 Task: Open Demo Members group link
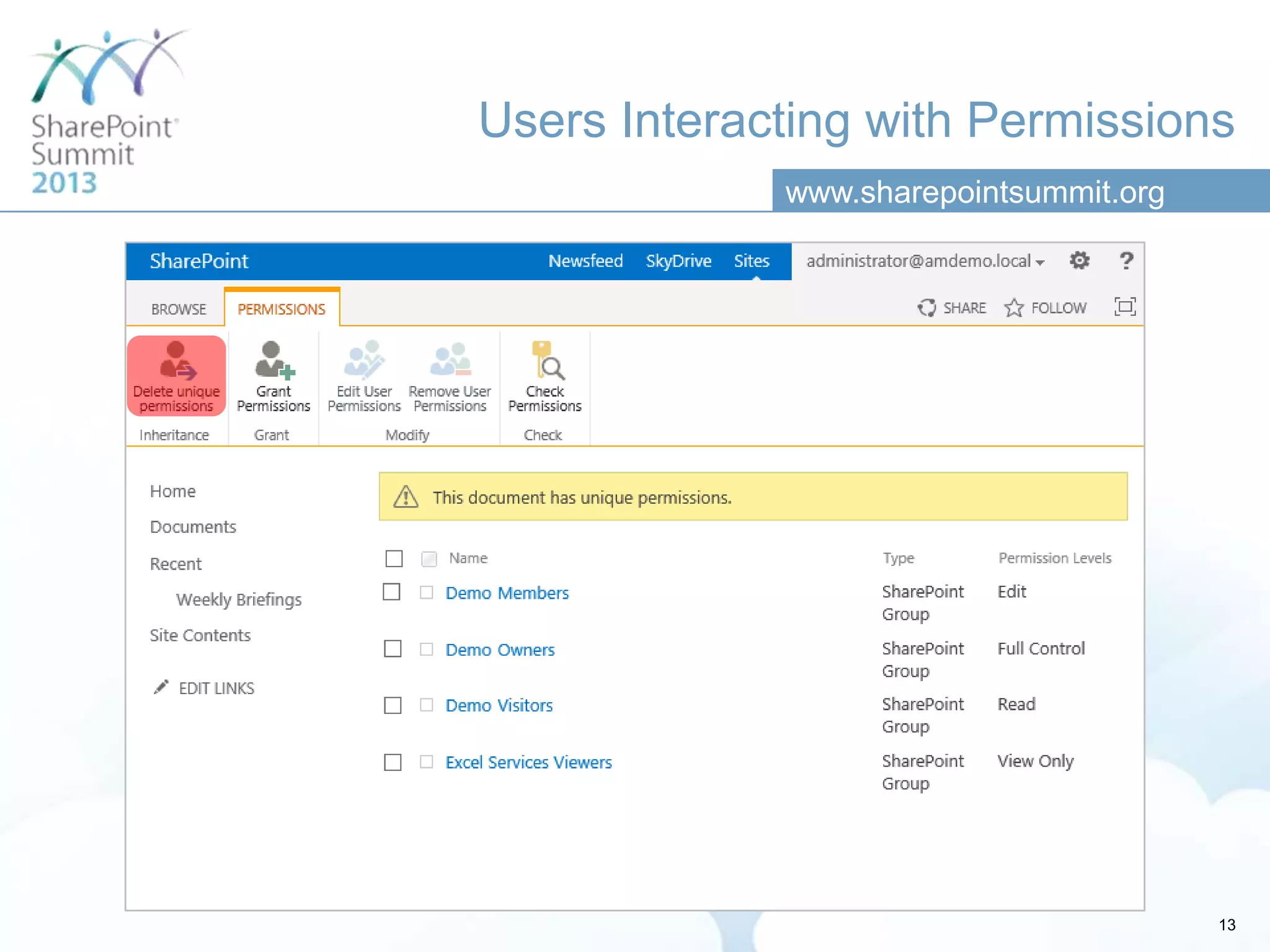coord(507,593)
